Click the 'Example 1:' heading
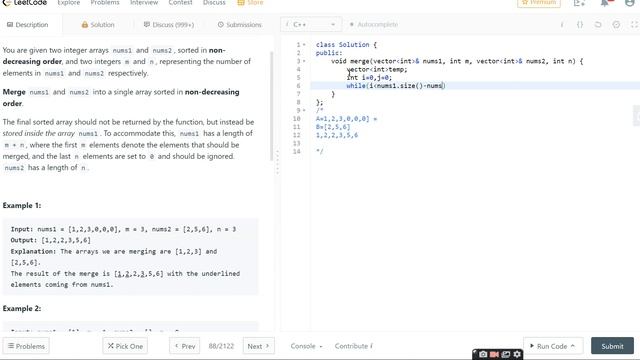Viewport: 640px width, 360px height. tap(22, 205)
